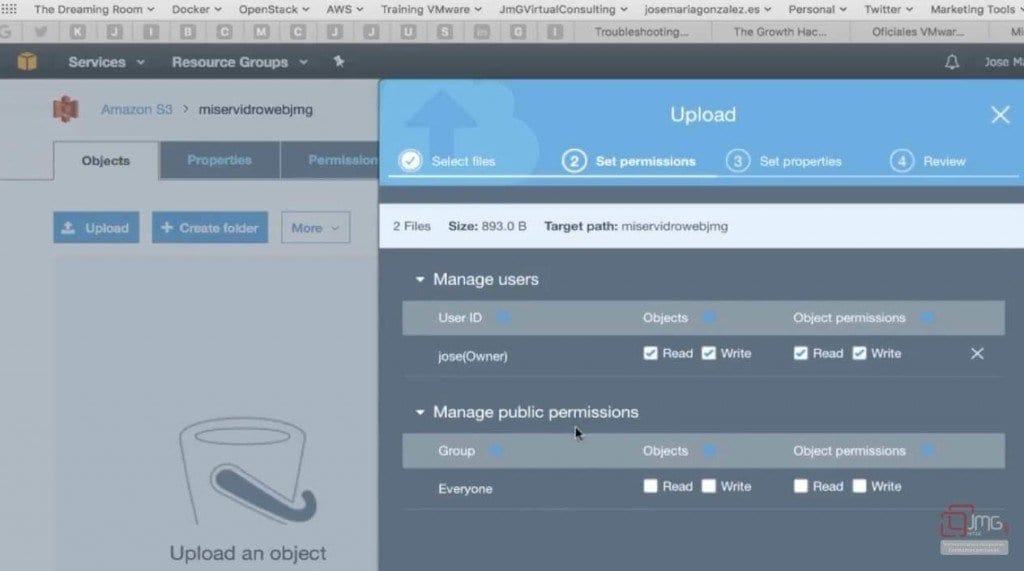Jump to the Set properties step
1024x571 pixels.
tap(800, 161)
